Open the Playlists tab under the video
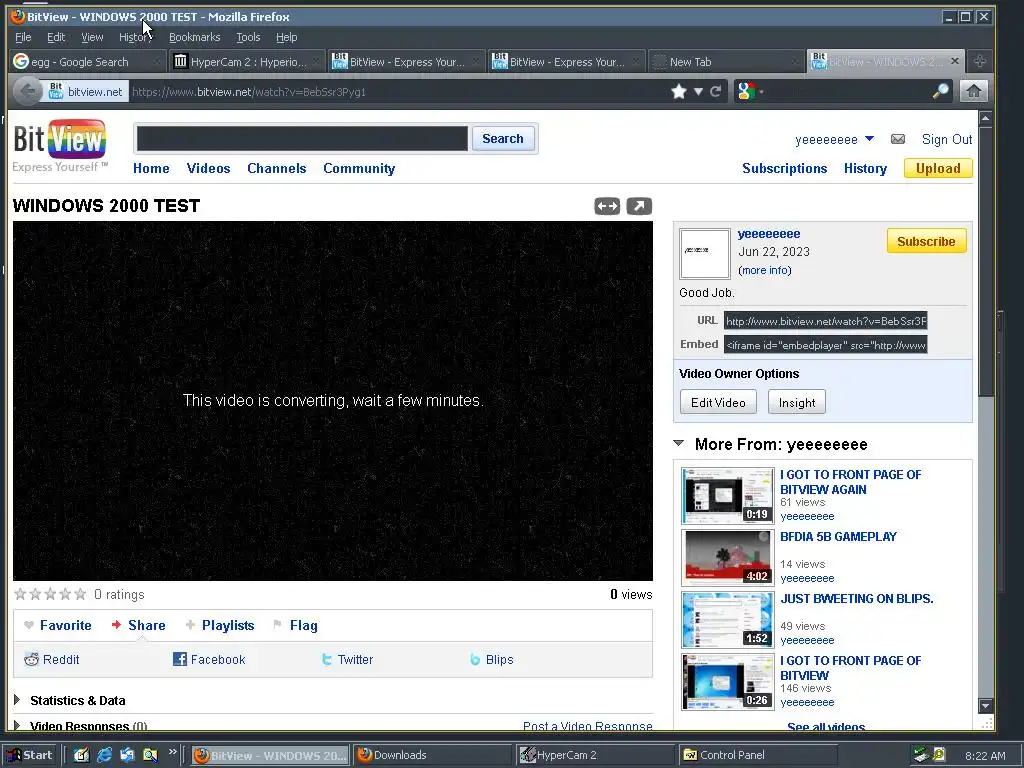Viewport: 1024px width, 768px height. coord(220,626)
